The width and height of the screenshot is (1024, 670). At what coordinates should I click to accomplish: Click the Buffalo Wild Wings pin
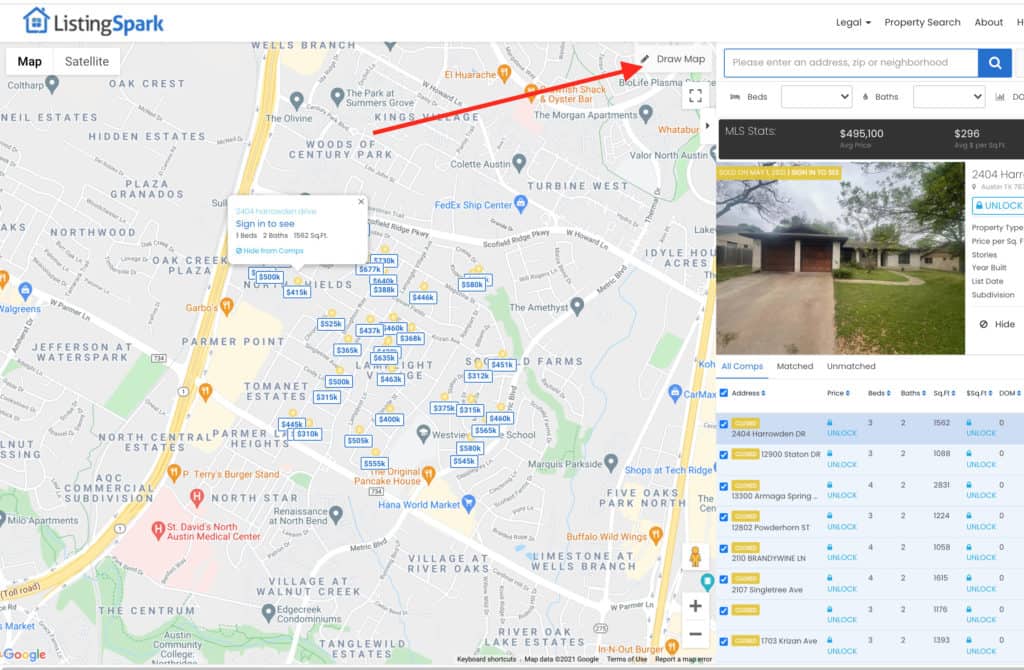tap(656, 536)
